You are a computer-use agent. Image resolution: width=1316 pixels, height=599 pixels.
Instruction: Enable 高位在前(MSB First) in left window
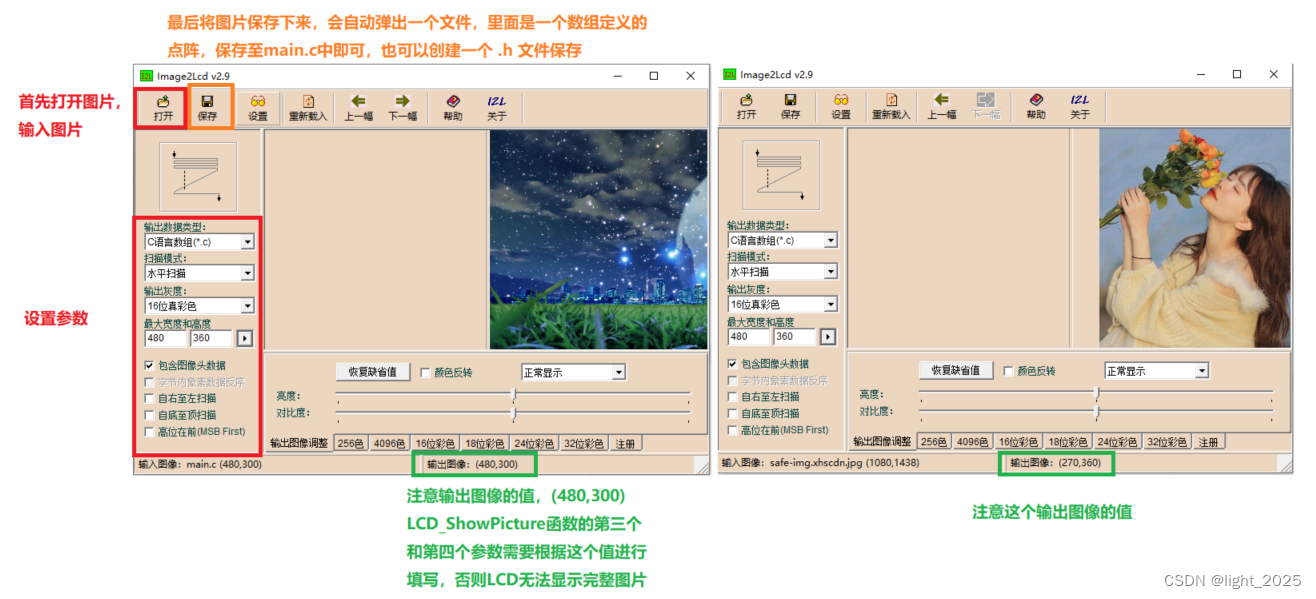pos(149,431)
